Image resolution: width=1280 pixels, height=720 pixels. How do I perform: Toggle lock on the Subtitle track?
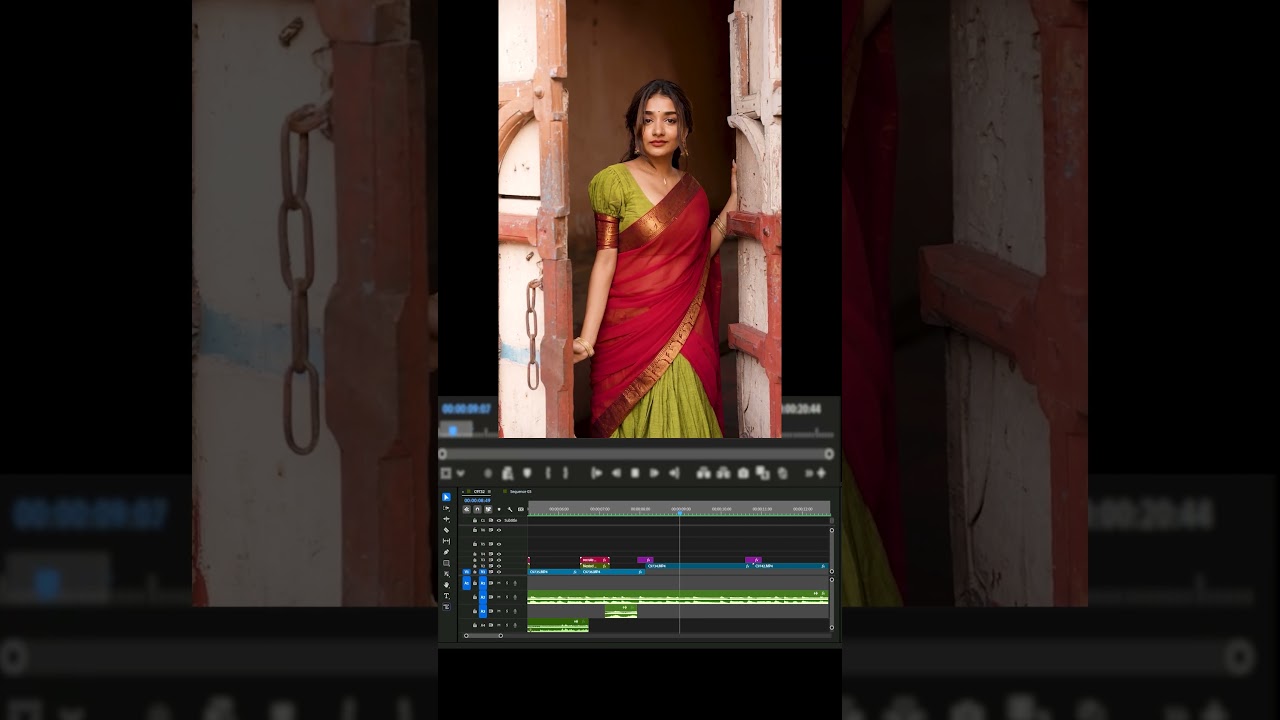(x=475, y=520)
